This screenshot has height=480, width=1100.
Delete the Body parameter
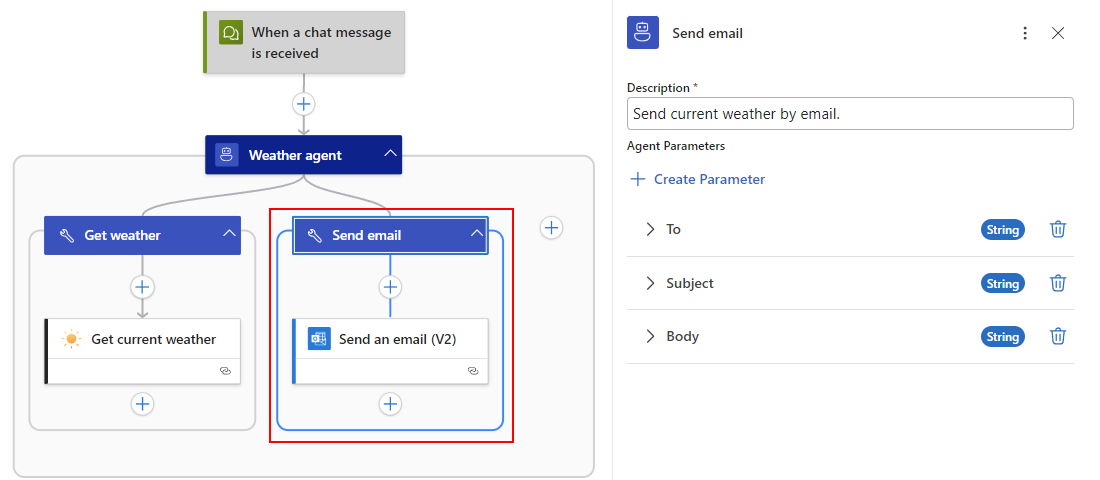(1058, 336)
